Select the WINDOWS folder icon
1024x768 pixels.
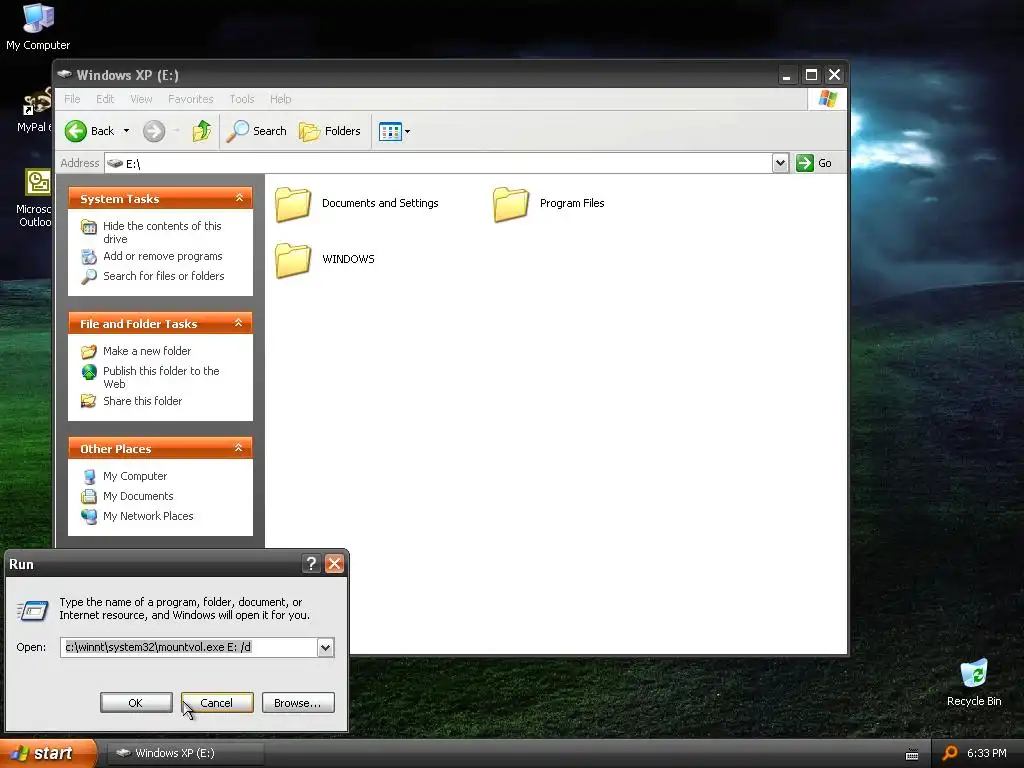click(x=293, y=260)
